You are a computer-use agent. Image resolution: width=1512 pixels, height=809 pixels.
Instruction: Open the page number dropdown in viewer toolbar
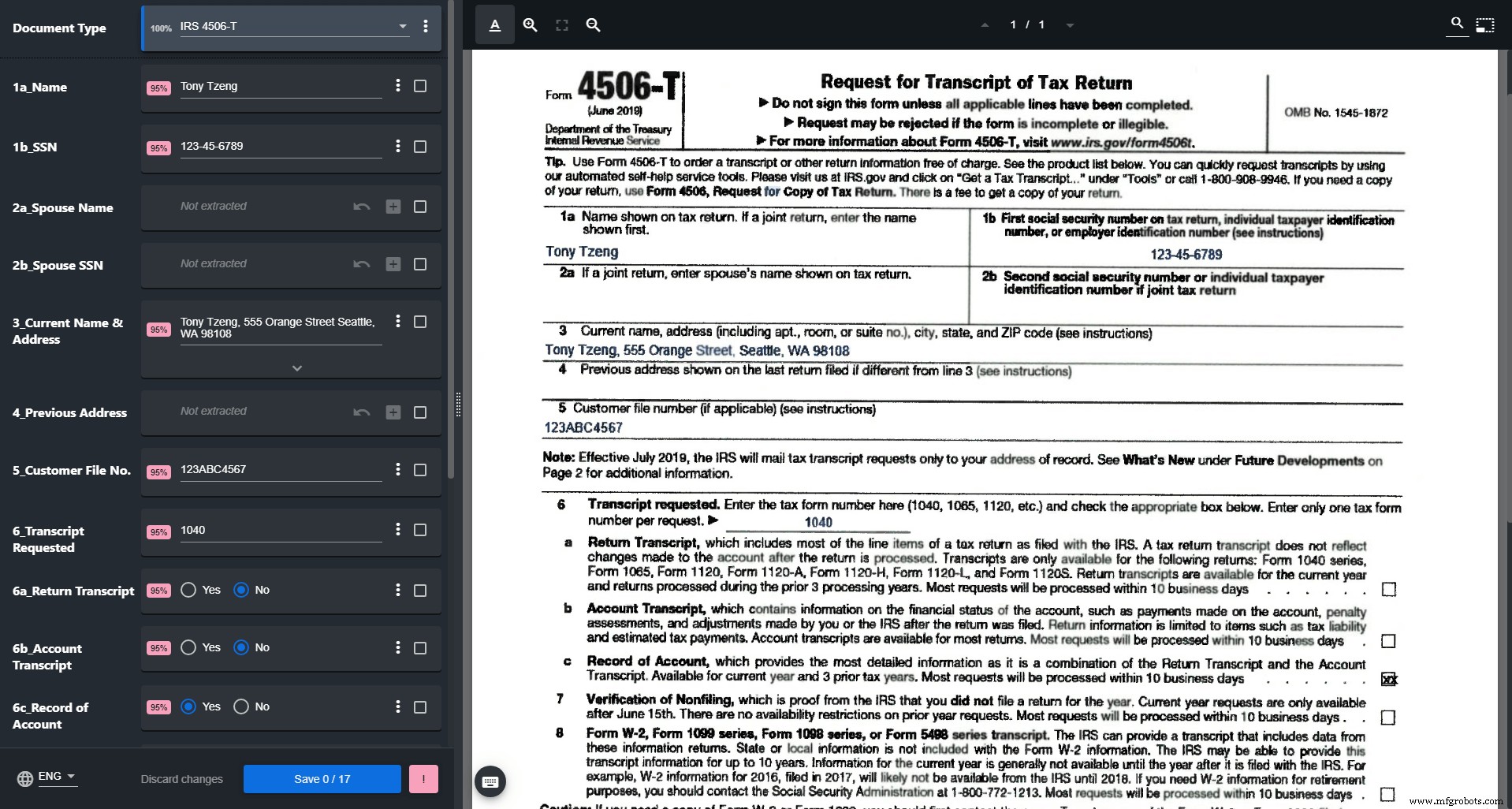[x=1069, y=24]
